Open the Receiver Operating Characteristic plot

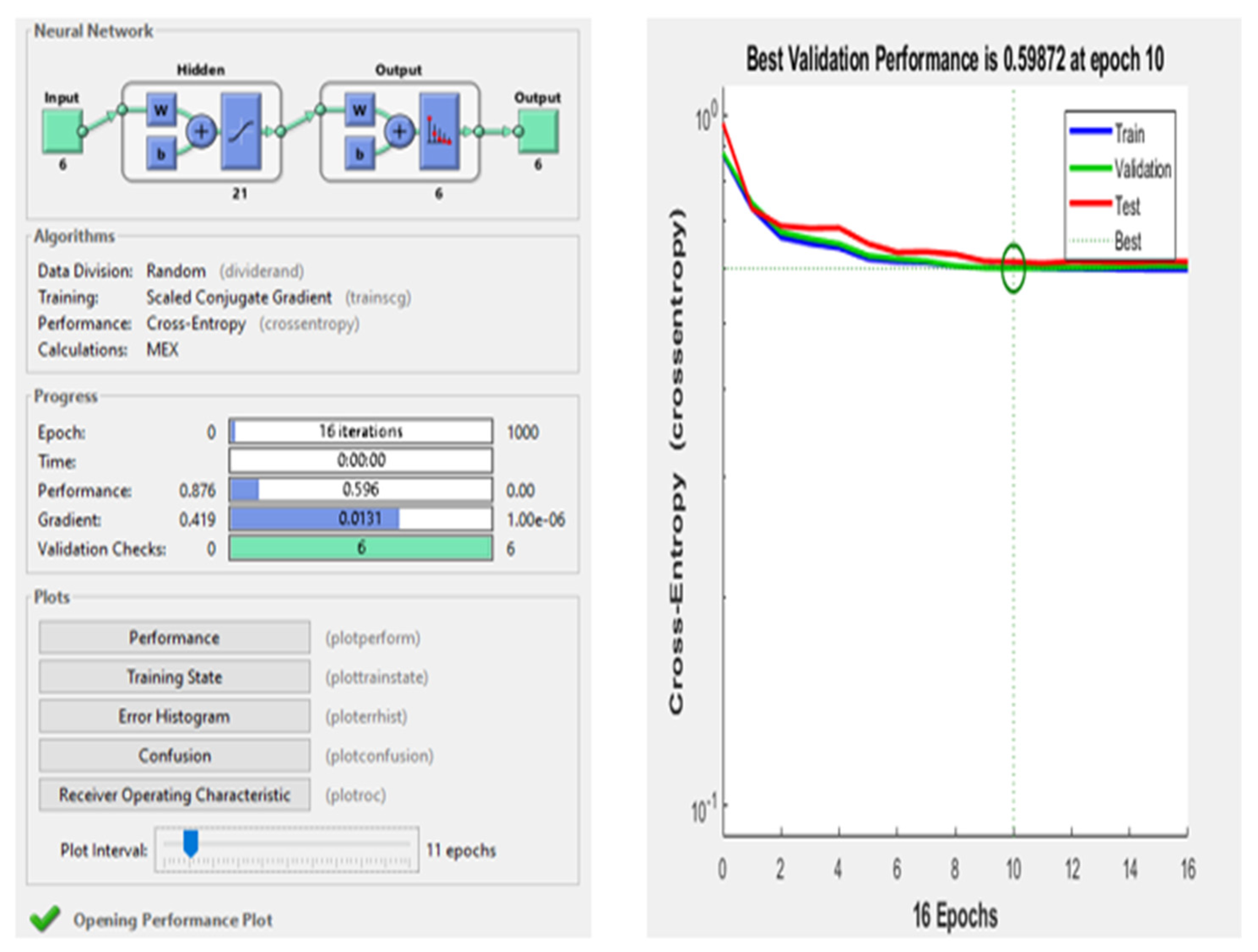pos(174,795)
